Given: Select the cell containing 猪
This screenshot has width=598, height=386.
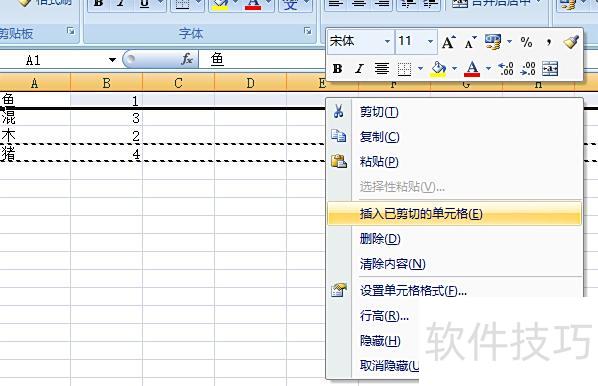Looking at the screenshot, I should pos(35,153).
